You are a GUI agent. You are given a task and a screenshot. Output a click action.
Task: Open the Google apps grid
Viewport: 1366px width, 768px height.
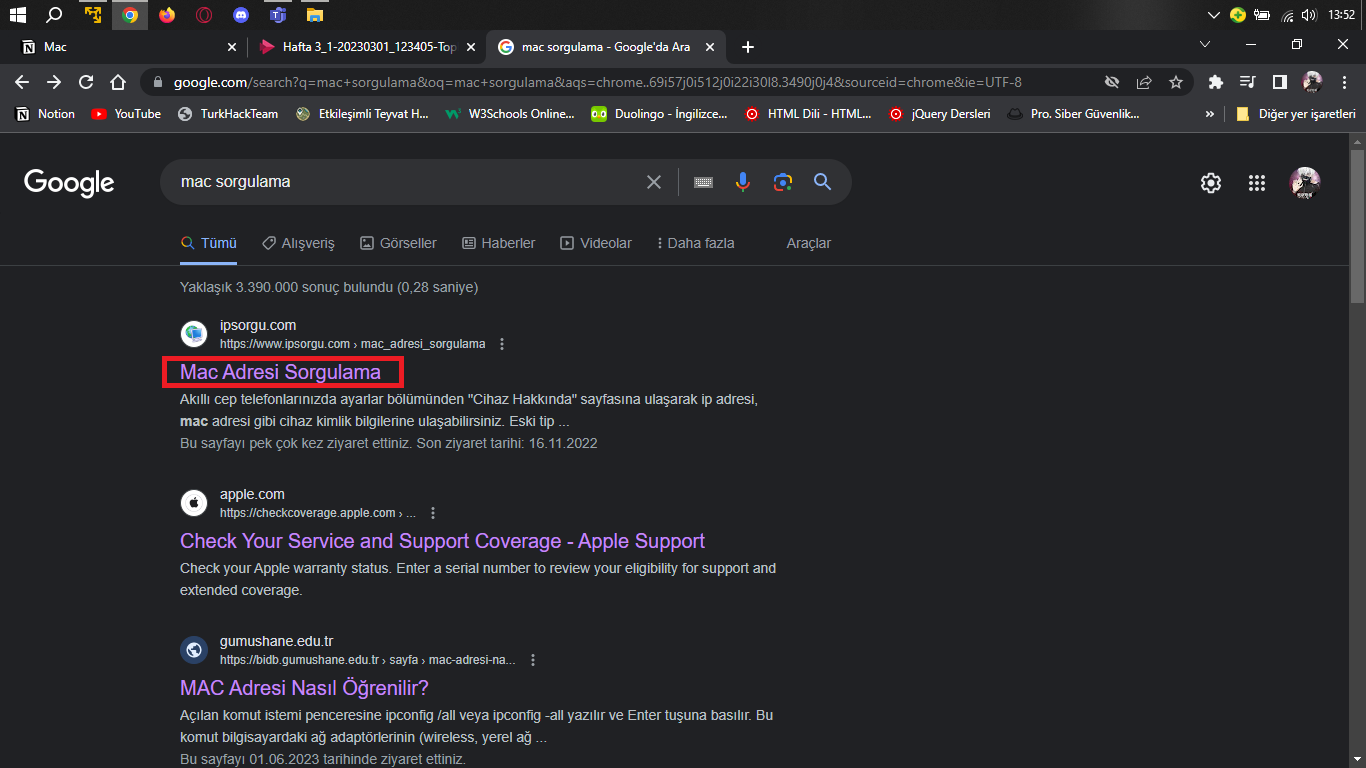(1257, 182)
